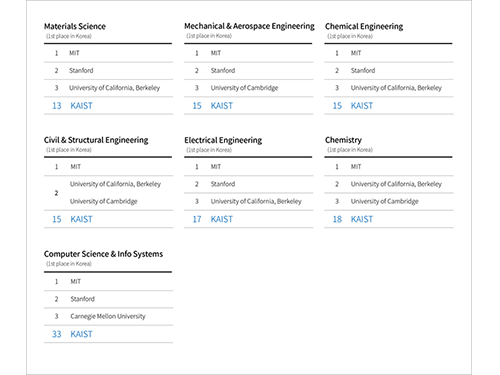Click University of Cambridge in Chemistry table
Screen dimensions: 500x375
click(x=385, y=201)
